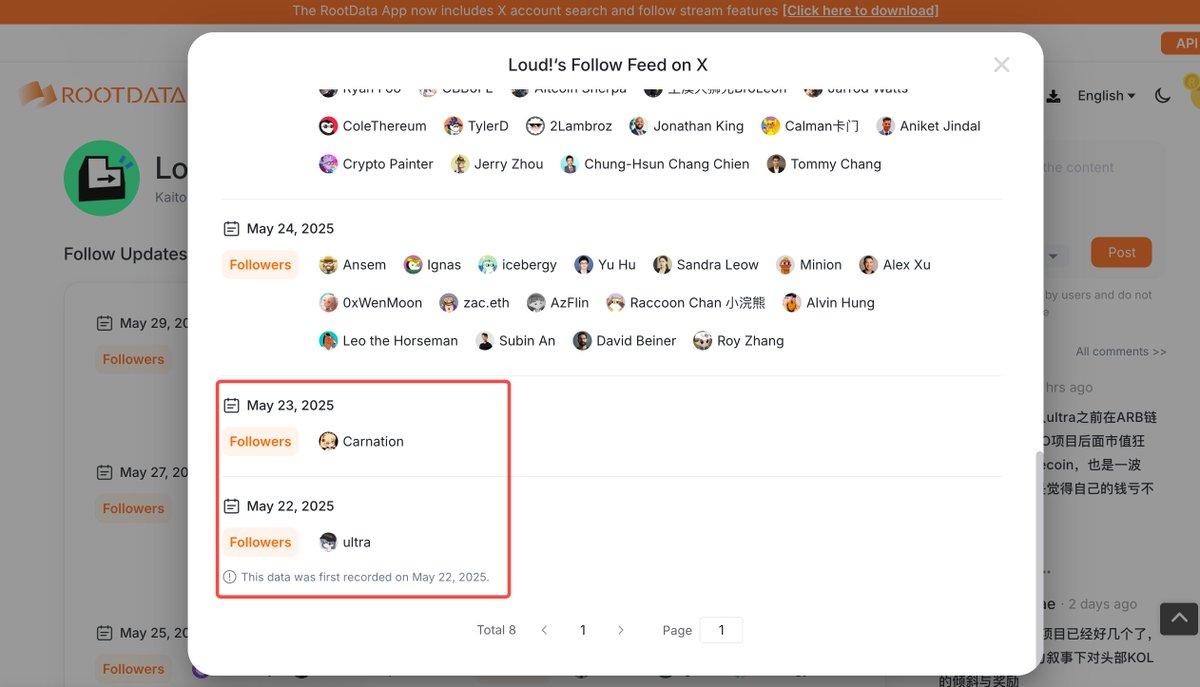Click Followers tag for May 23, 2025
1200x687 pixels.
(260, 442)
